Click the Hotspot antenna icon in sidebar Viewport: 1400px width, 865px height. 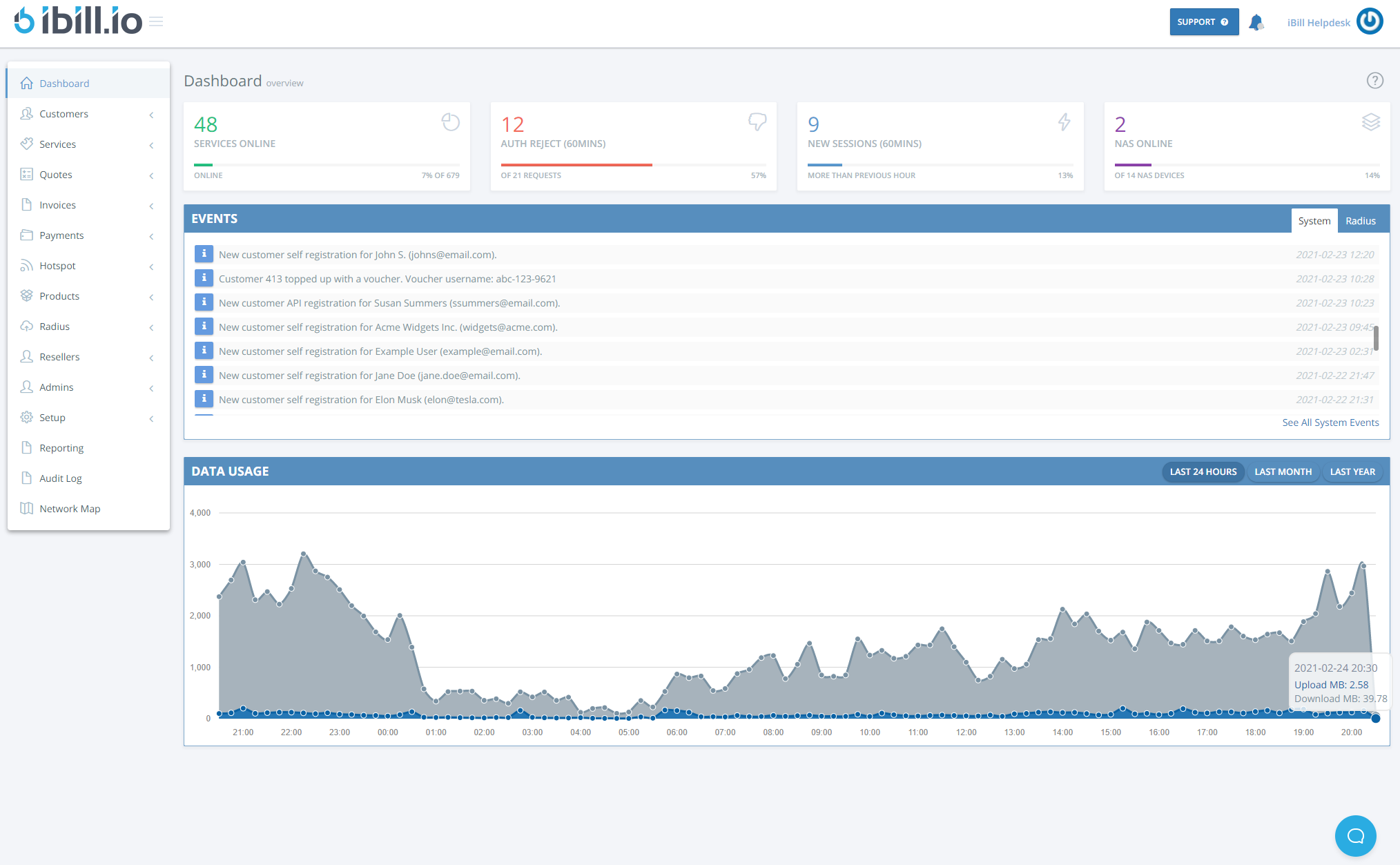pos(26,266)
